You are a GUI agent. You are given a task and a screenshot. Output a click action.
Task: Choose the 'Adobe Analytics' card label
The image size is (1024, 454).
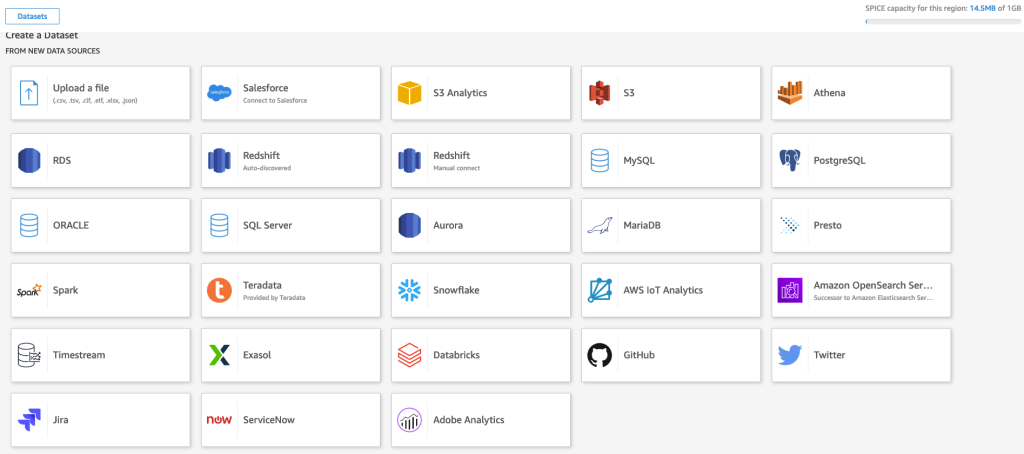(x=469, y=420)
